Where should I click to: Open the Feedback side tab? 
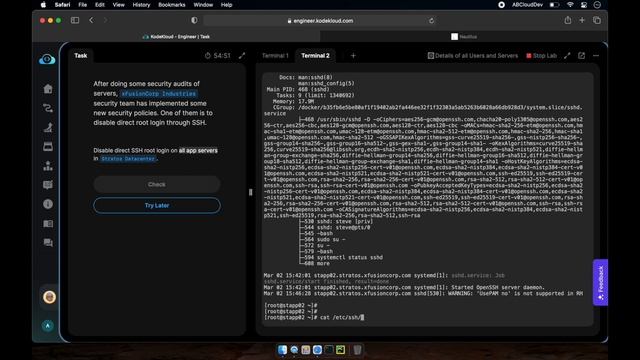point(600,282)
